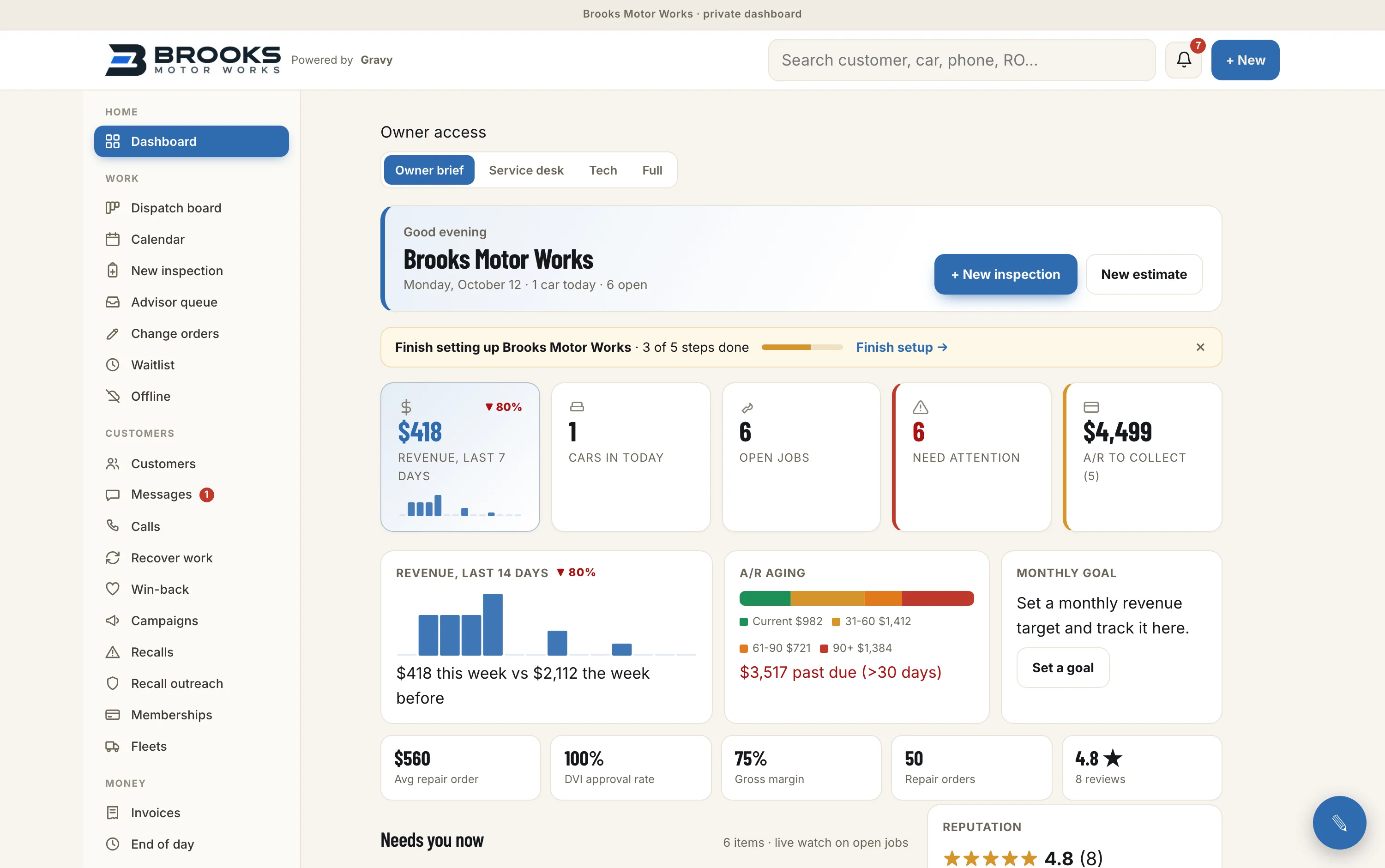Click the Invoices document icon

click(x=113, y=813)
